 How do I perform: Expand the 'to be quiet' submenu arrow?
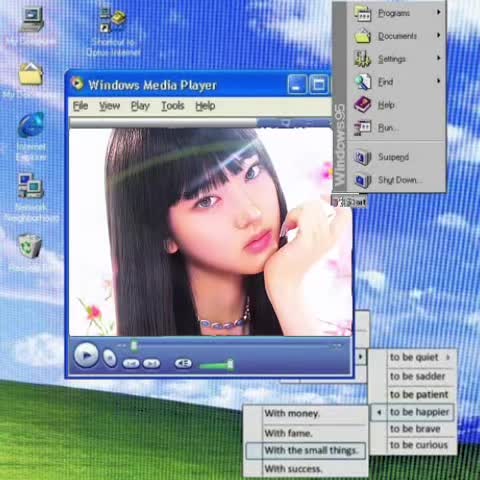pyautogui.click(x=448, y=357)
